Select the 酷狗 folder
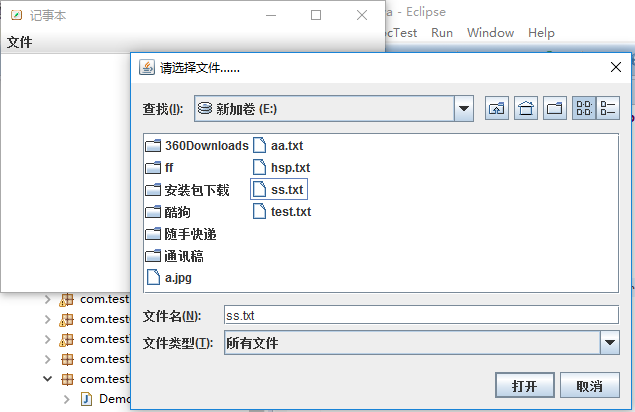Viewport: 635px width, 412px height. click(x=168, y=212)
